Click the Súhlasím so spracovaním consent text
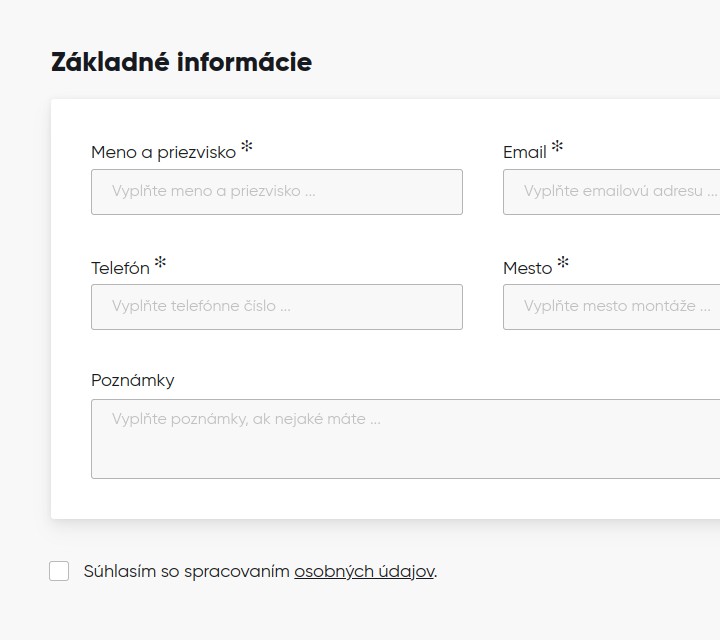This screenshot has height=640, width=720. pyautogui.click(x=187, y=572)
